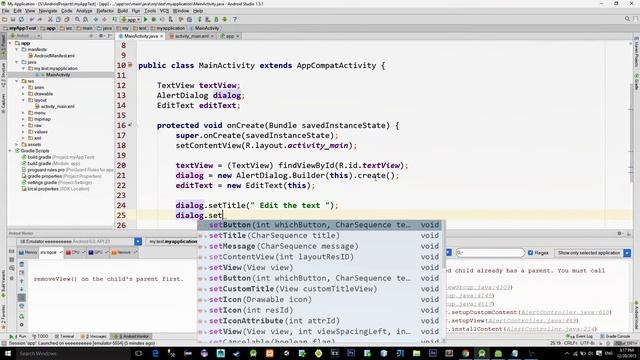Close the MainActivity.java tab
Viewport: 640px width, 360px height.
[x=161, y=36]
